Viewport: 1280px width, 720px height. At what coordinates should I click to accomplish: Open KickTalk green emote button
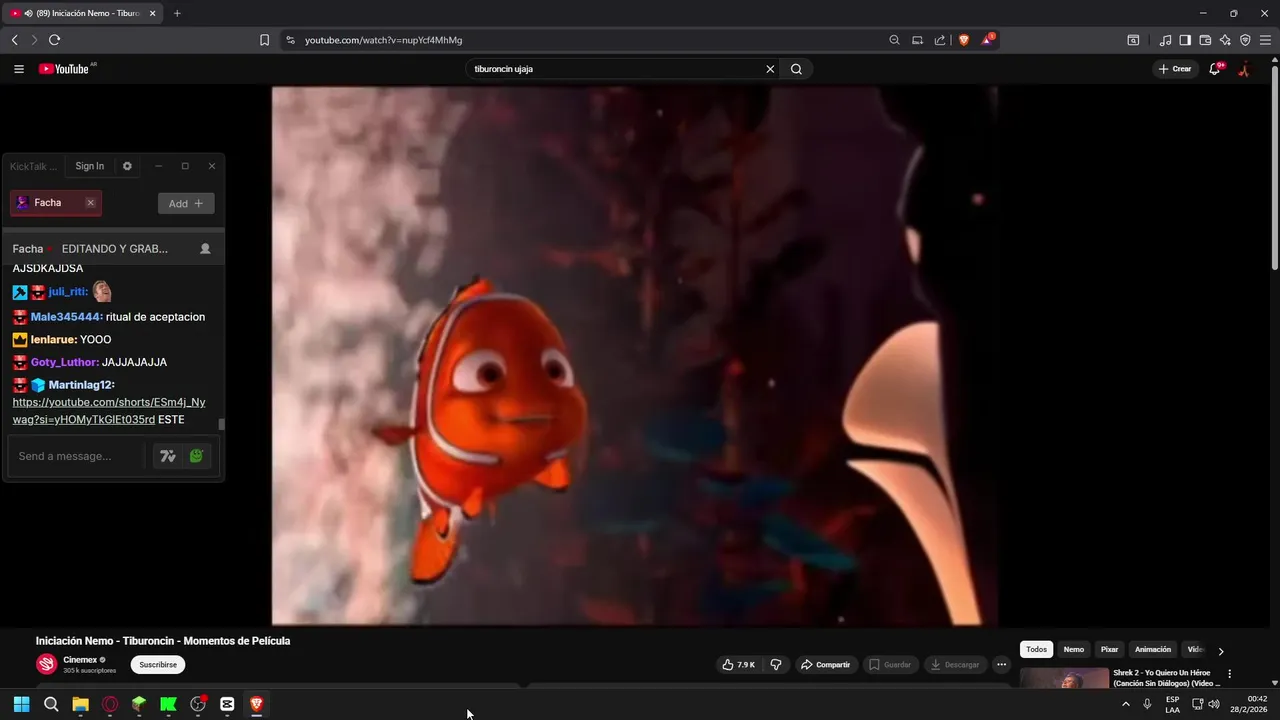coord(197,456)
